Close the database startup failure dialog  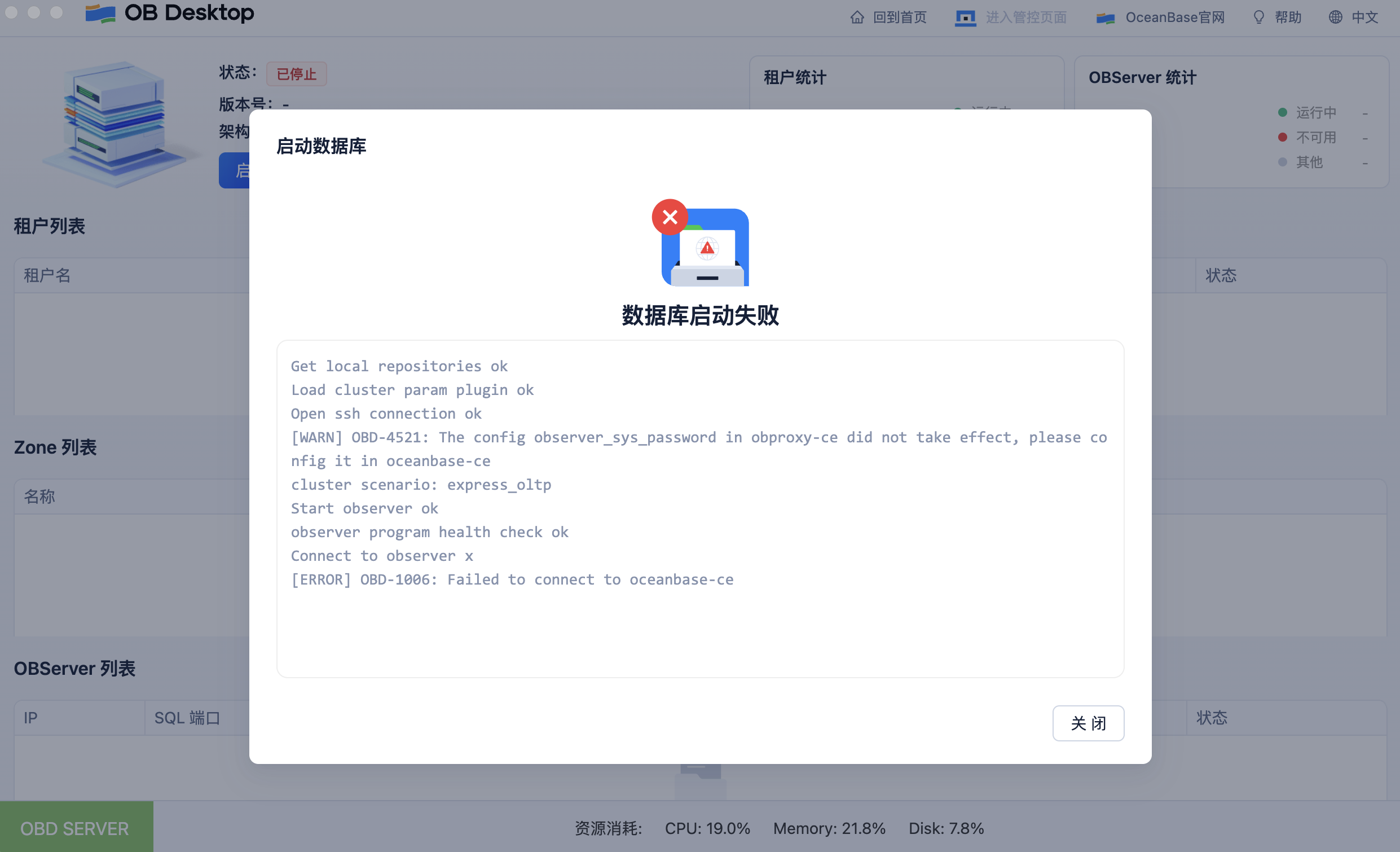pyautogui.click(x=1088, y=723)
